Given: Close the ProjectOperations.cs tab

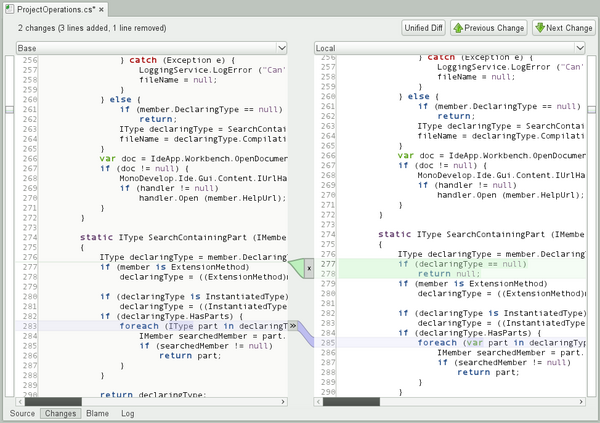Looking at the screenshot, I should 101,8.
